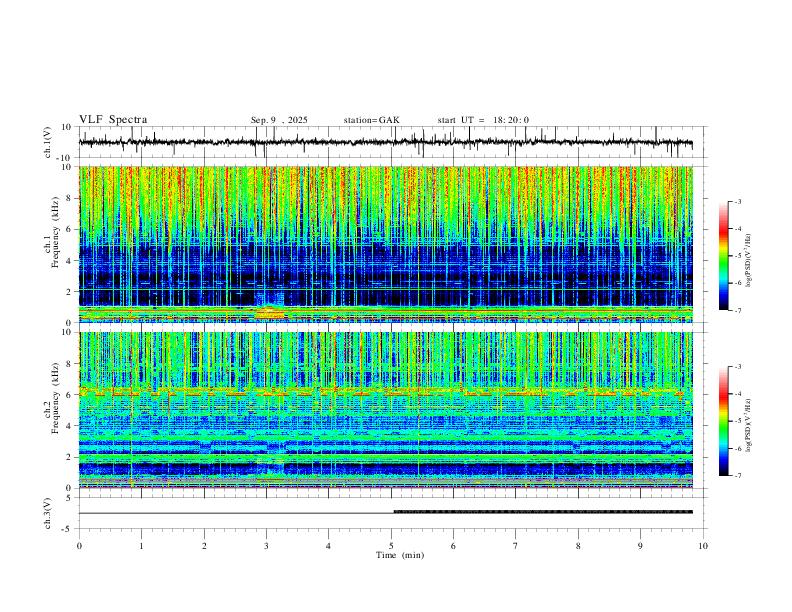Click the "ch.1 Frequency (kHz)" axis label
This screenshot has height=612, width=792.
51,232
